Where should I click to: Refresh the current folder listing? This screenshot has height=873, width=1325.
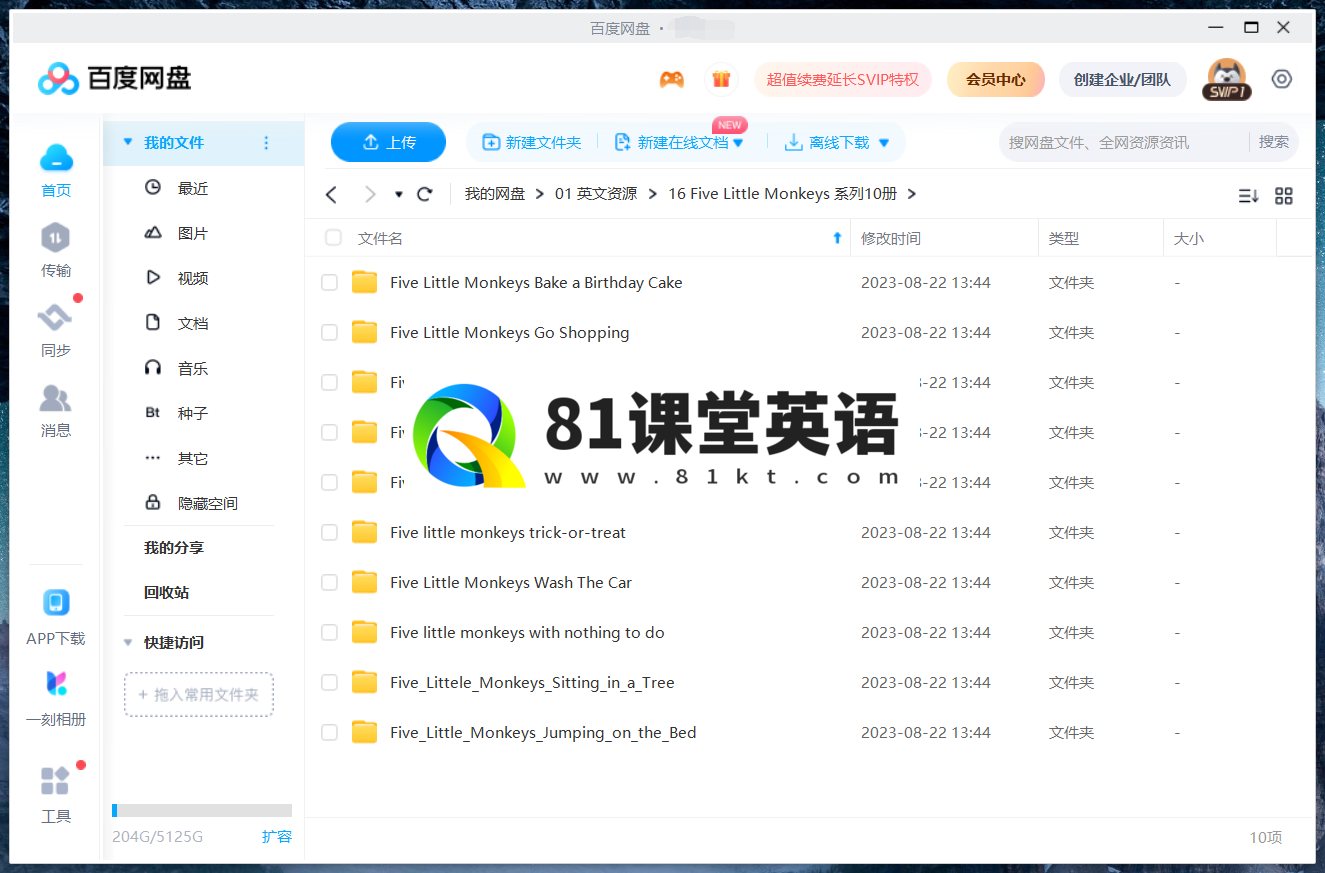(x=425, y=194)
